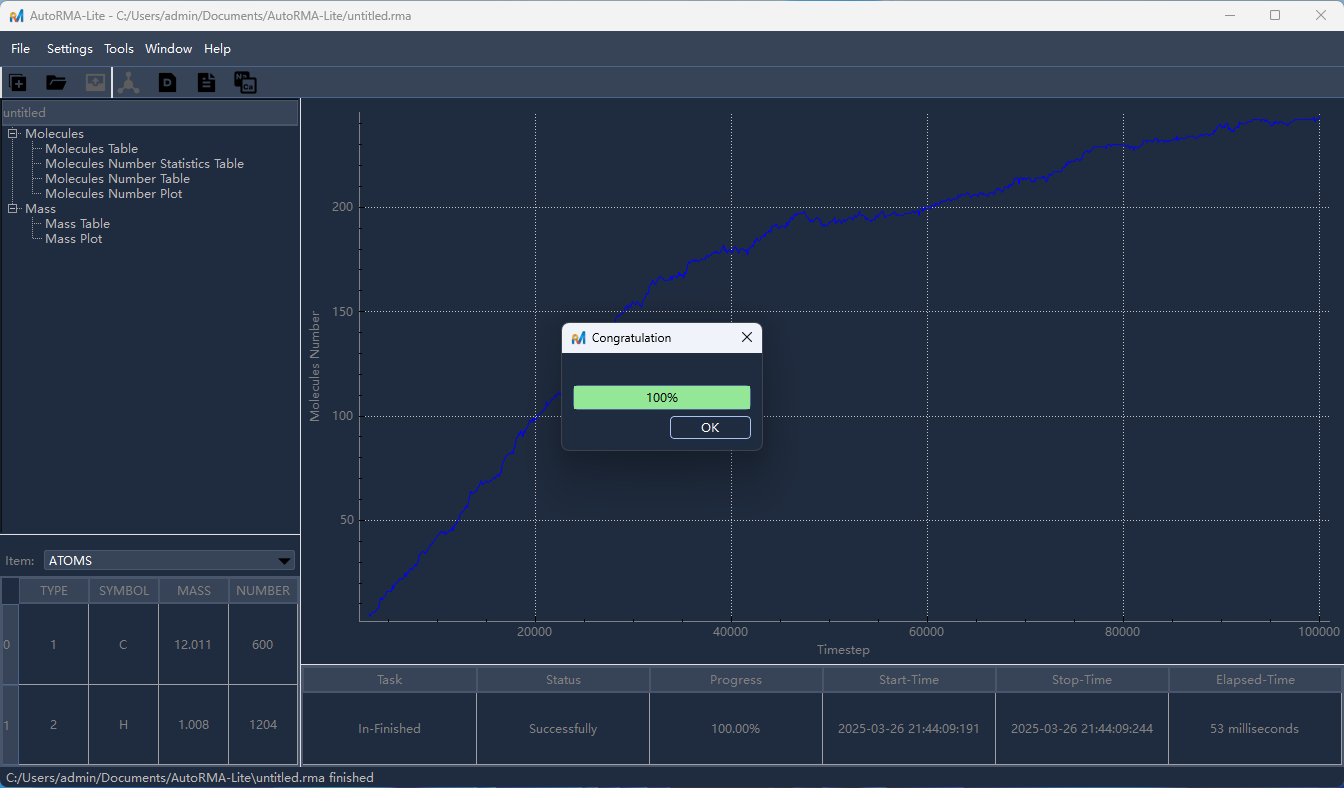This screenshot has height=788, width=1344.
Task: Click the molecule structure toolbar icon
Action: [x=129, y=83]
